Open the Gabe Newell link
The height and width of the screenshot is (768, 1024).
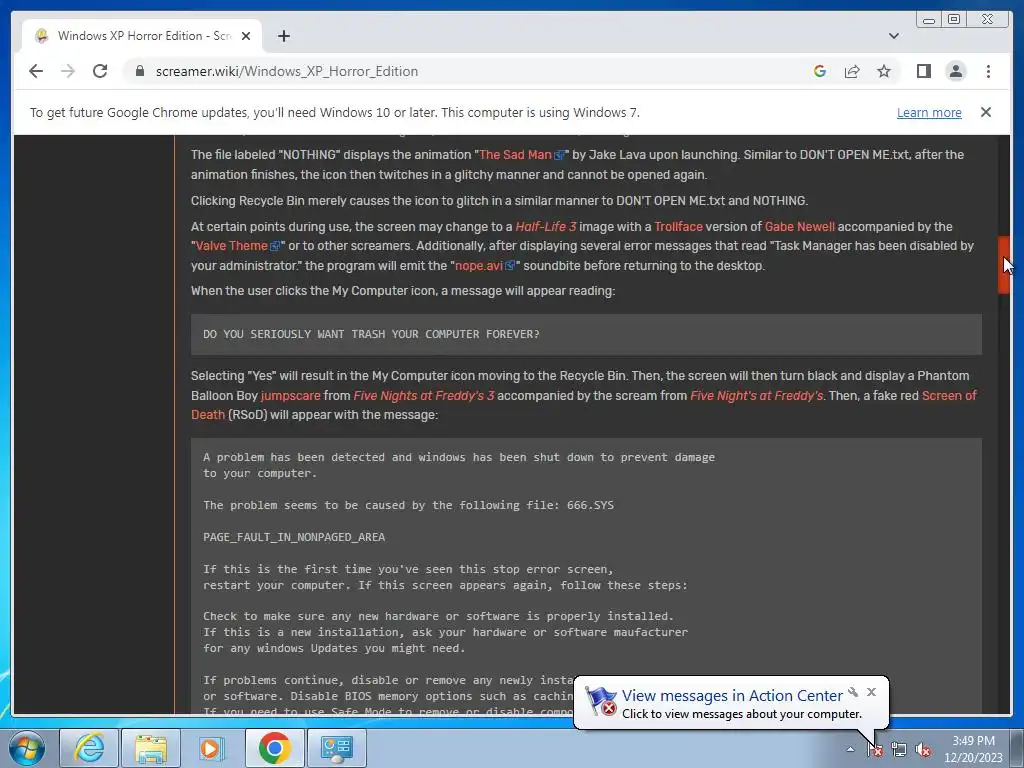pyautogui.click(x=799, y=227)
